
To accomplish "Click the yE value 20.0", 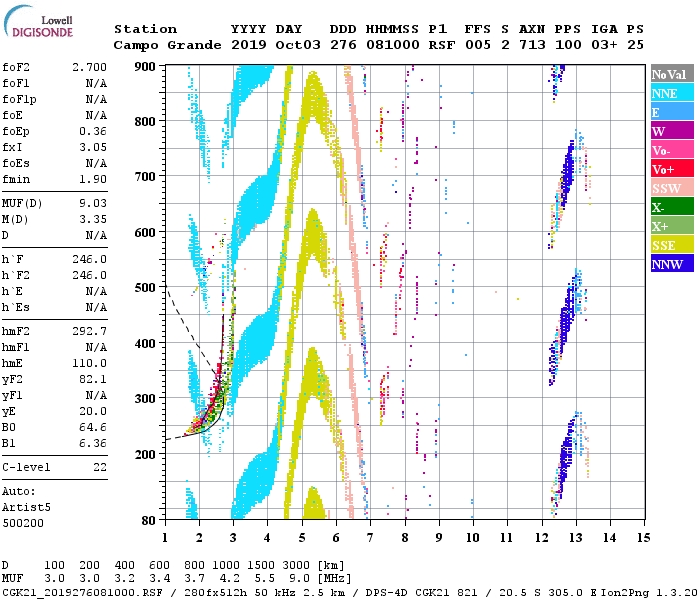I will [93, 412].
